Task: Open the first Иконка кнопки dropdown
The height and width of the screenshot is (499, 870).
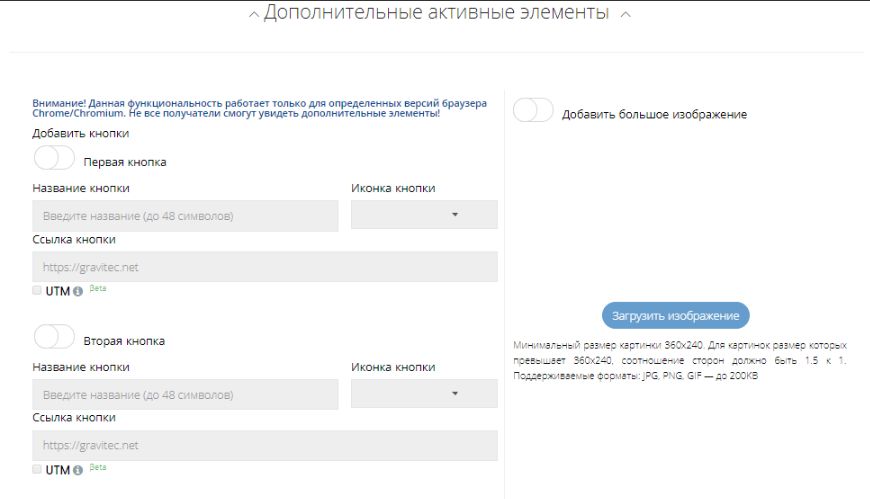Action: [x=424, y=215]
